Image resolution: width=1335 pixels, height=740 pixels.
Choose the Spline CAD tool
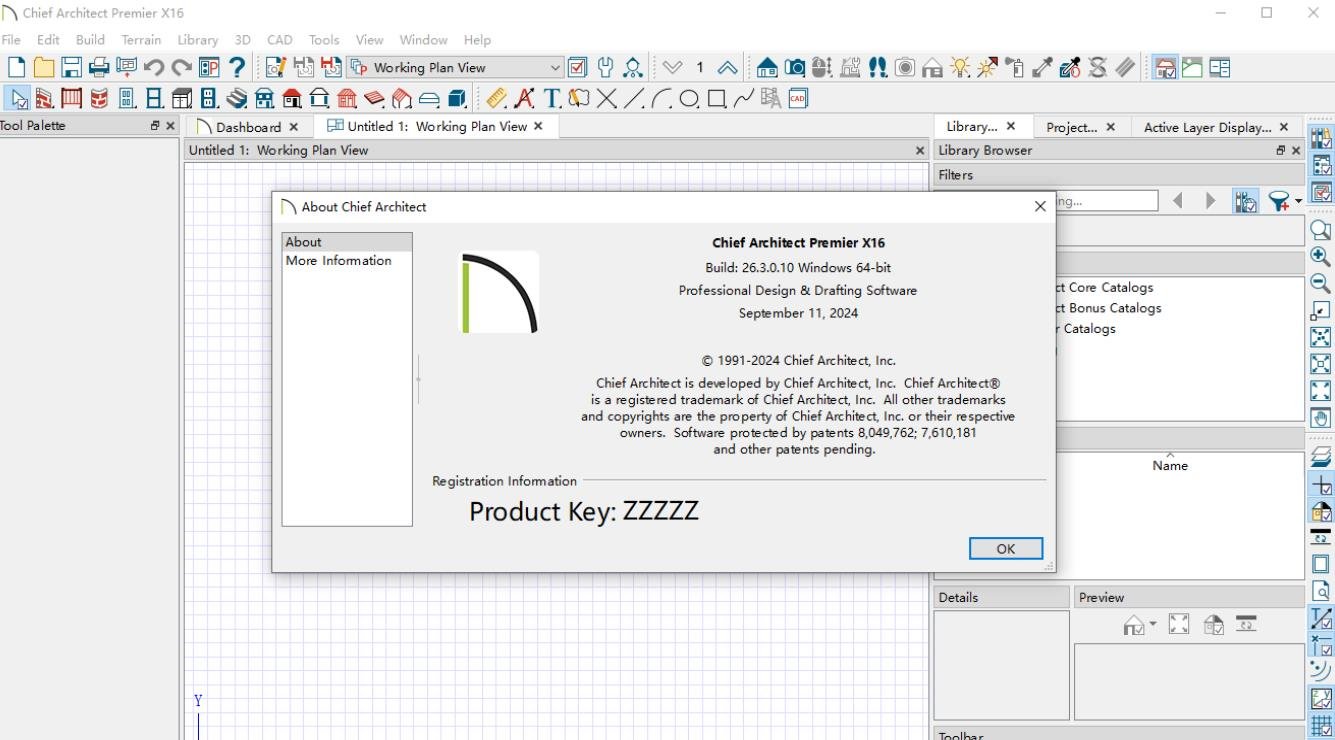click(743, 98)
